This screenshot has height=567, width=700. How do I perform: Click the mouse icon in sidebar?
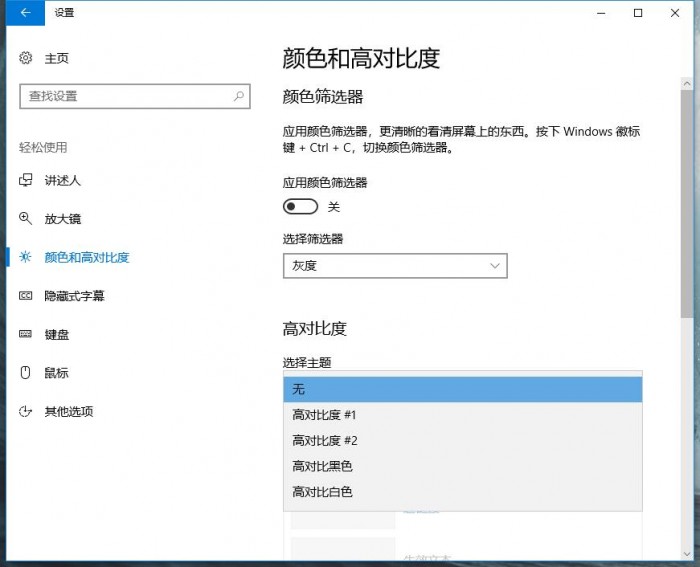[x=25, y=372]
